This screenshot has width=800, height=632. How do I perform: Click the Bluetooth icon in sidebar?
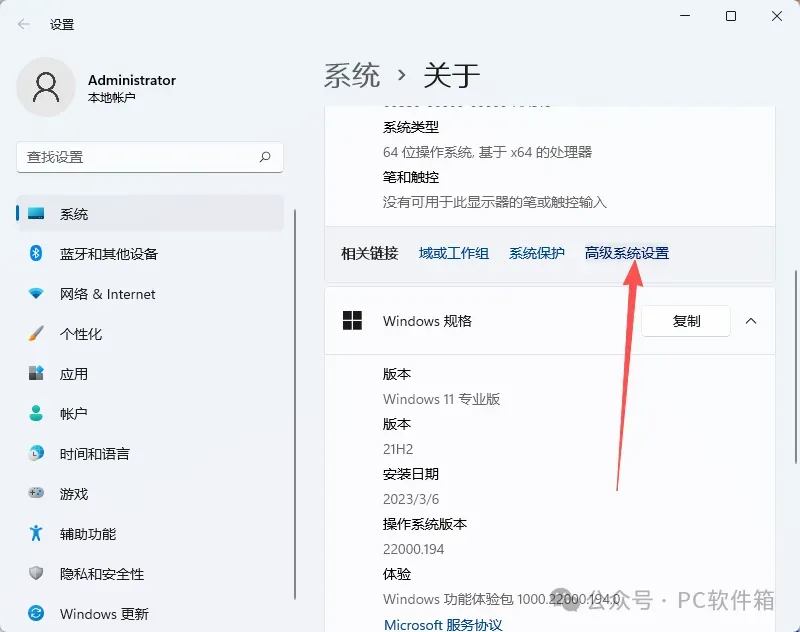pyautogui.click(x=36, y=253)
